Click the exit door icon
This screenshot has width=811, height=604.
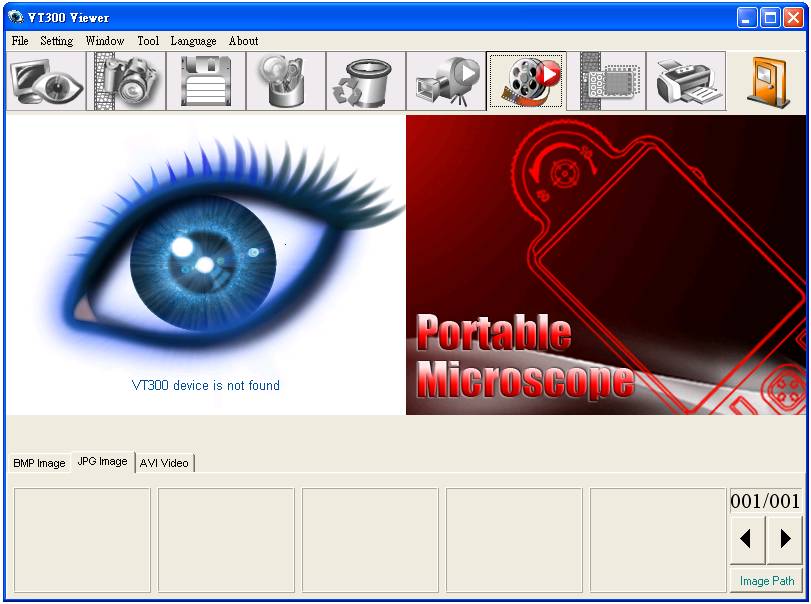(x=768, y=81)
